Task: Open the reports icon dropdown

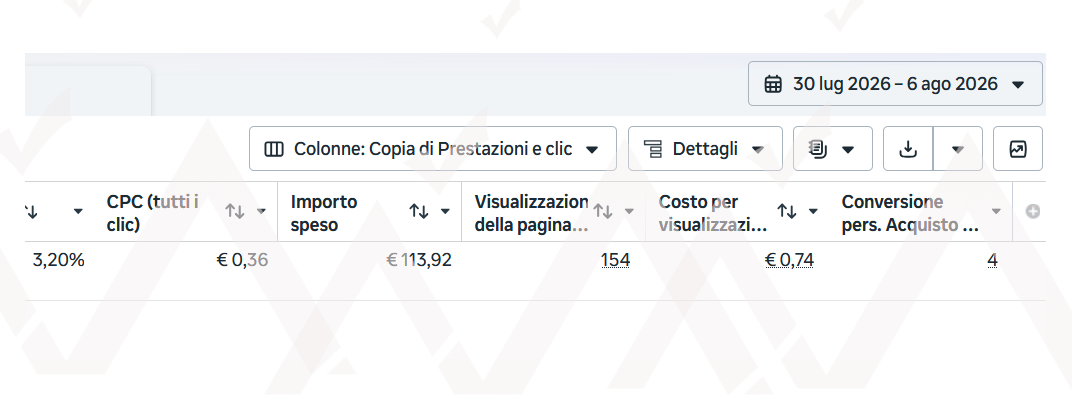Action: pos(833,148)
